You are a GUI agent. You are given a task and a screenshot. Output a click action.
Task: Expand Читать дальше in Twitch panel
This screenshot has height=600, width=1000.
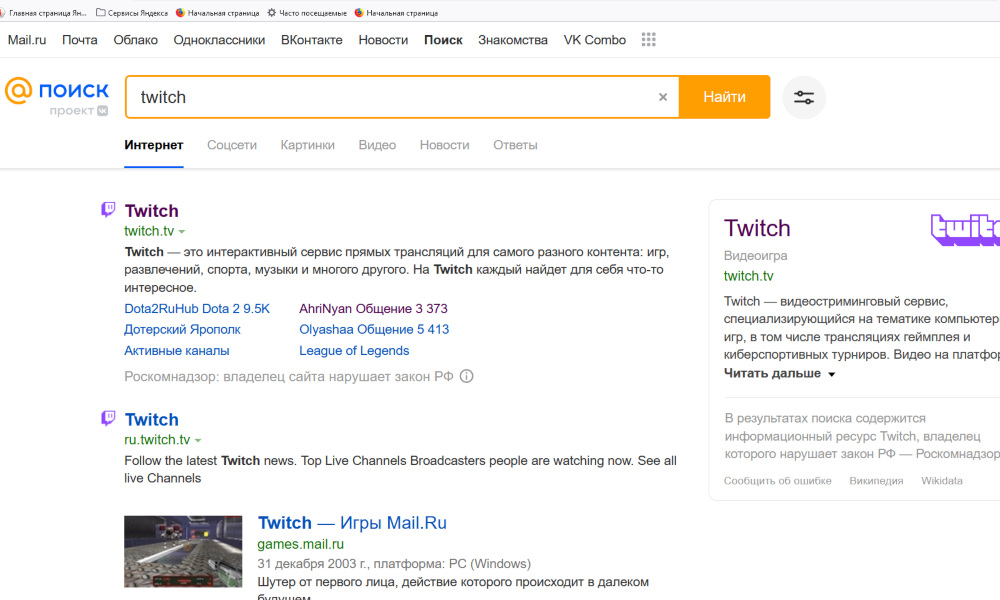pyautogui.click(x=779, y=373)
